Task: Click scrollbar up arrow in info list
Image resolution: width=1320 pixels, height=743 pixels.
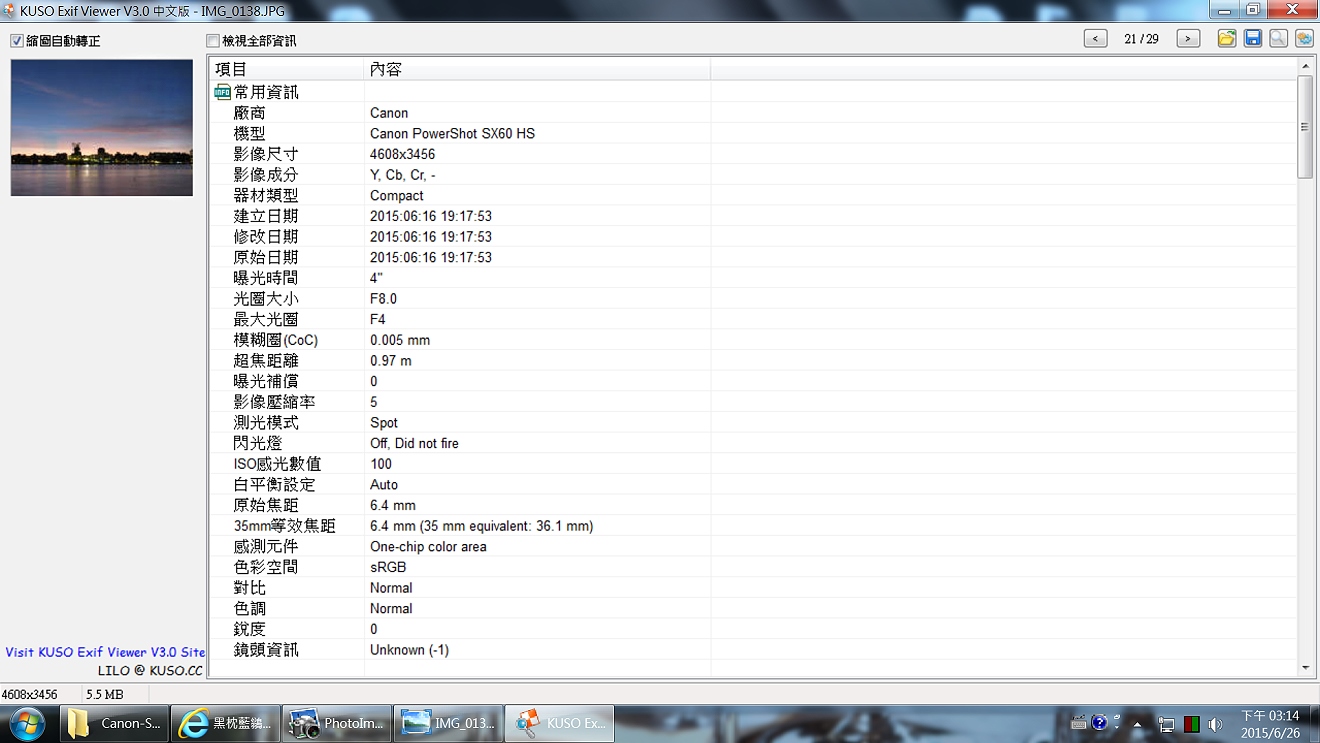Action: (1305, 66)
